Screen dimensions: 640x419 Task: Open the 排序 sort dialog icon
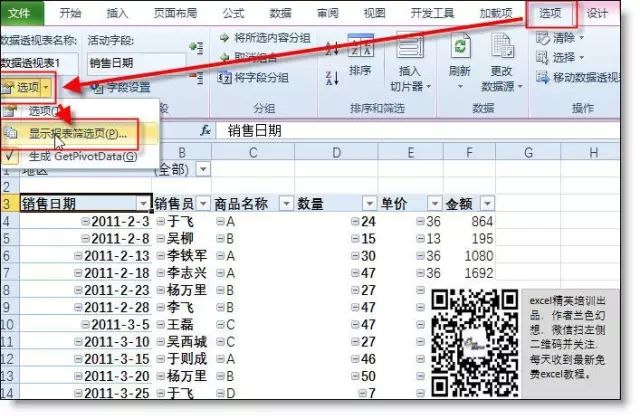[360, 45]
